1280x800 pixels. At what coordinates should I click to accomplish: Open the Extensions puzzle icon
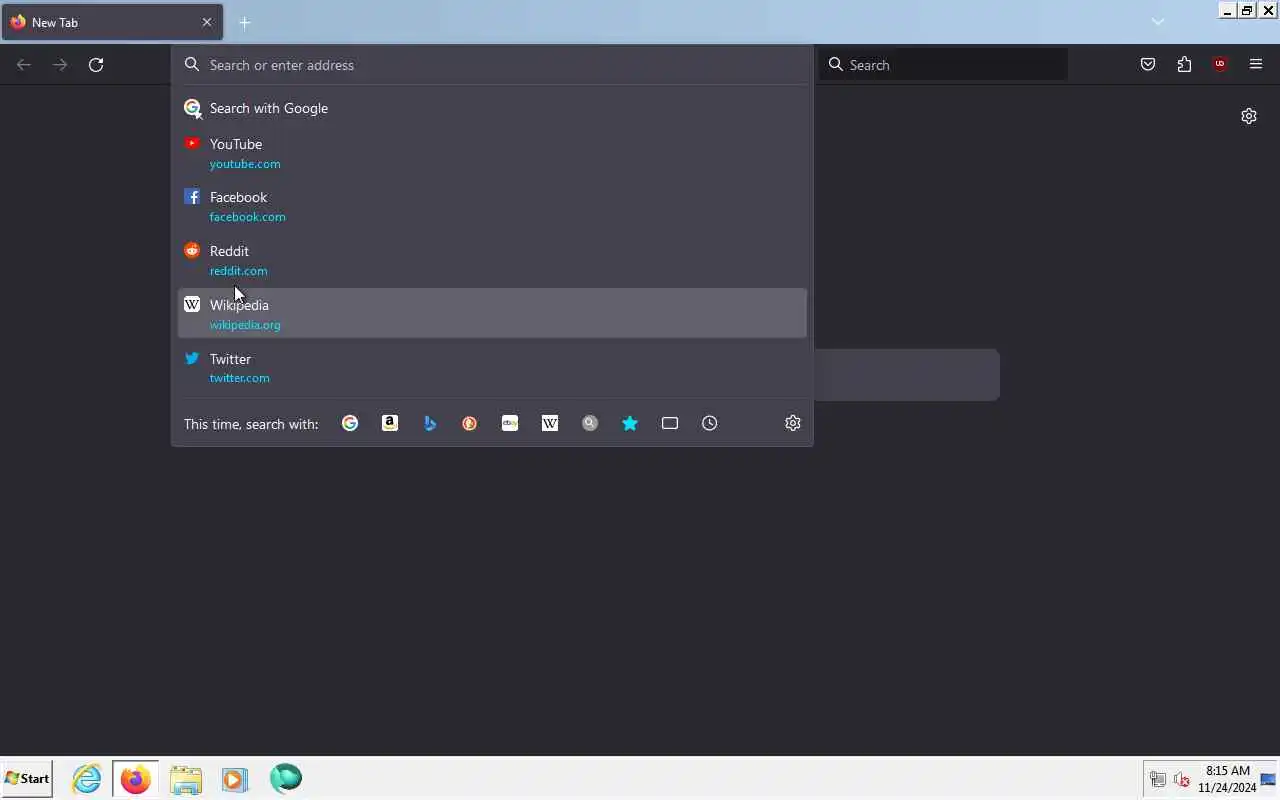pos(1184,65)
